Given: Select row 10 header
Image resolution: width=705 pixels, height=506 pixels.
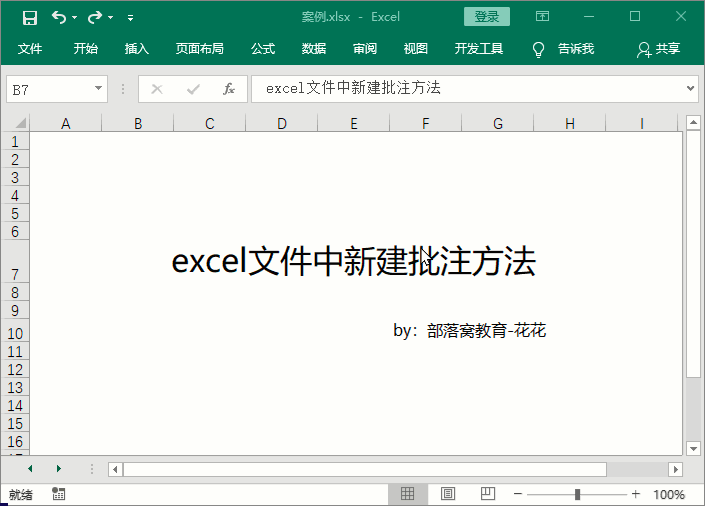Looking at the screenshot, I should (x=15, y=331).
